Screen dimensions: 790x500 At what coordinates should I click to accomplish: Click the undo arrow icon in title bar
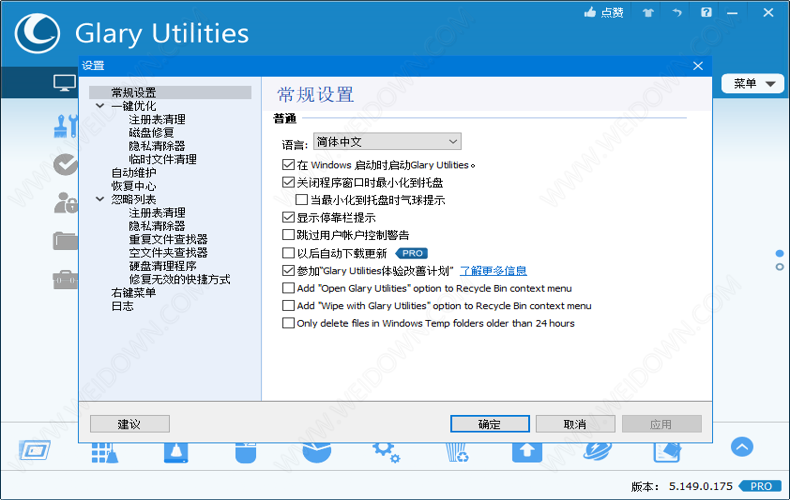point(677,13)
